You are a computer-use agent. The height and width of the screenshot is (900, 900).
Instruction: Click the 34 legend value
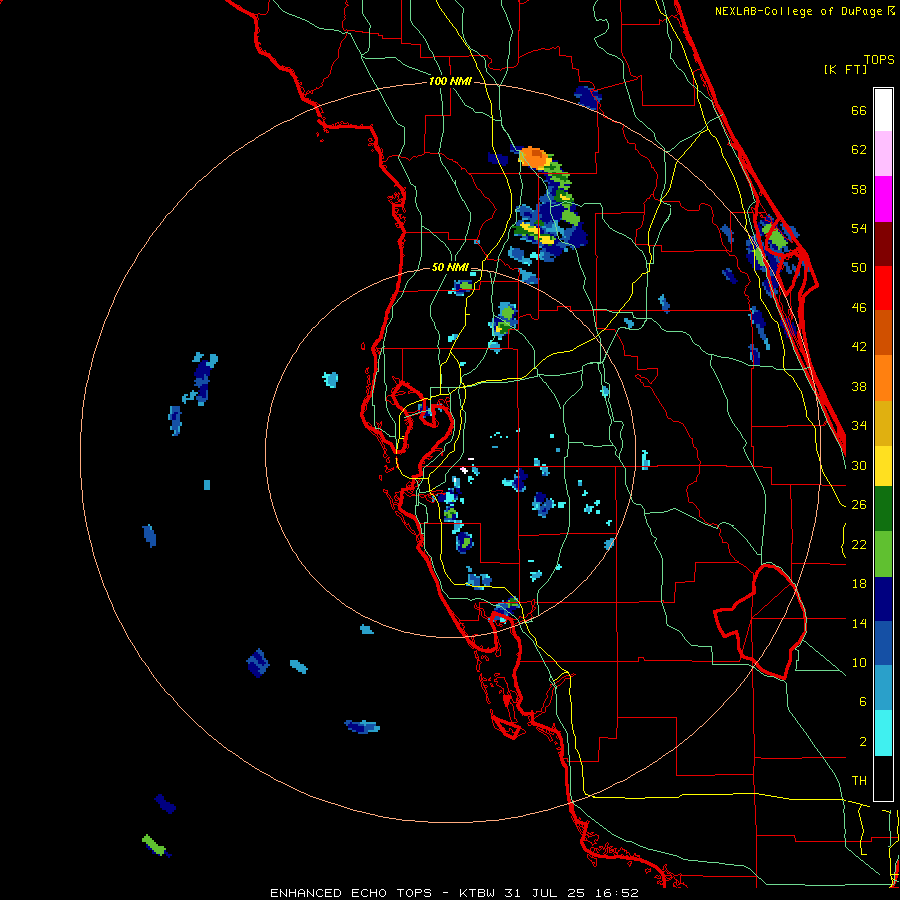tap(859, 426)
